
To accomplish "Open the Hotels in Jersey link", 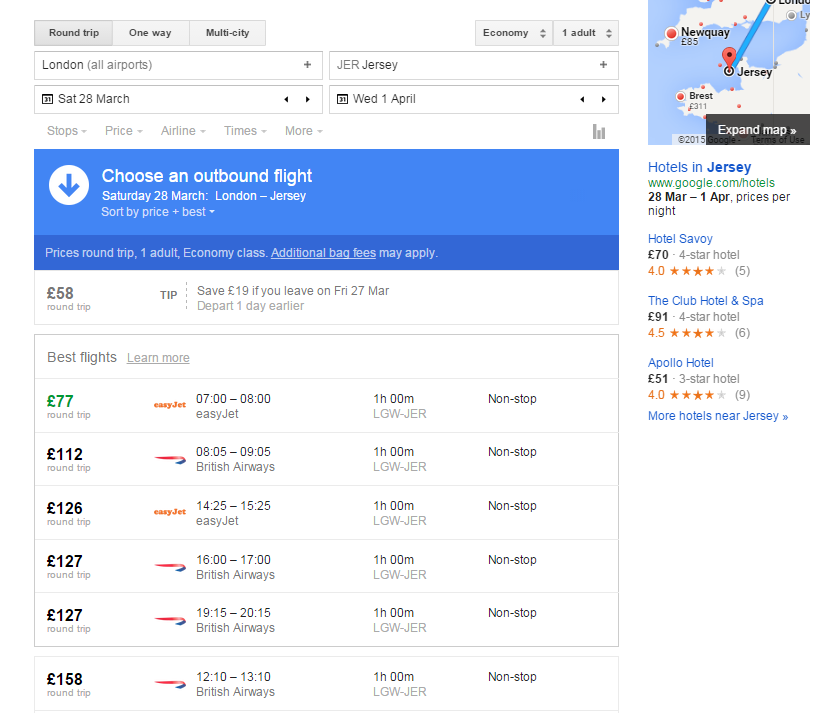I will [699, 167].
